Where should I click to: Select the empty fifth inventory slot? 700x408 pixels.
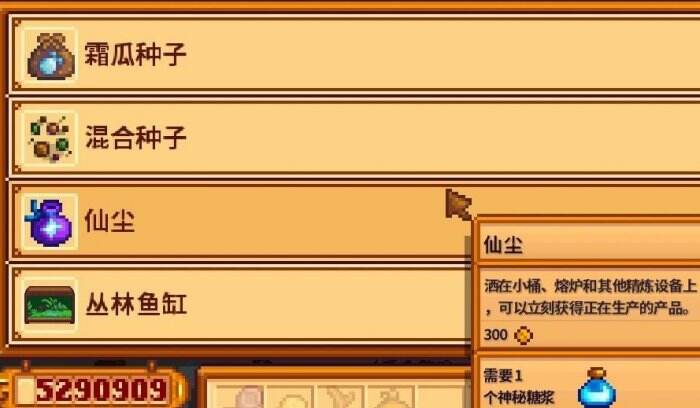(442, 395)
